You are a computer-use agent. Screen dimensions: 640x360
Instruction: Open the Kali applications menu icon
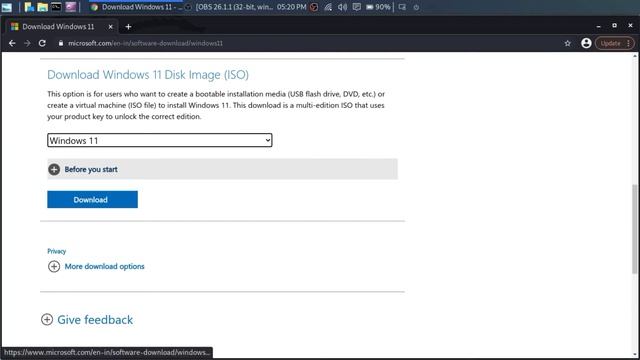(x=7, y=7)
